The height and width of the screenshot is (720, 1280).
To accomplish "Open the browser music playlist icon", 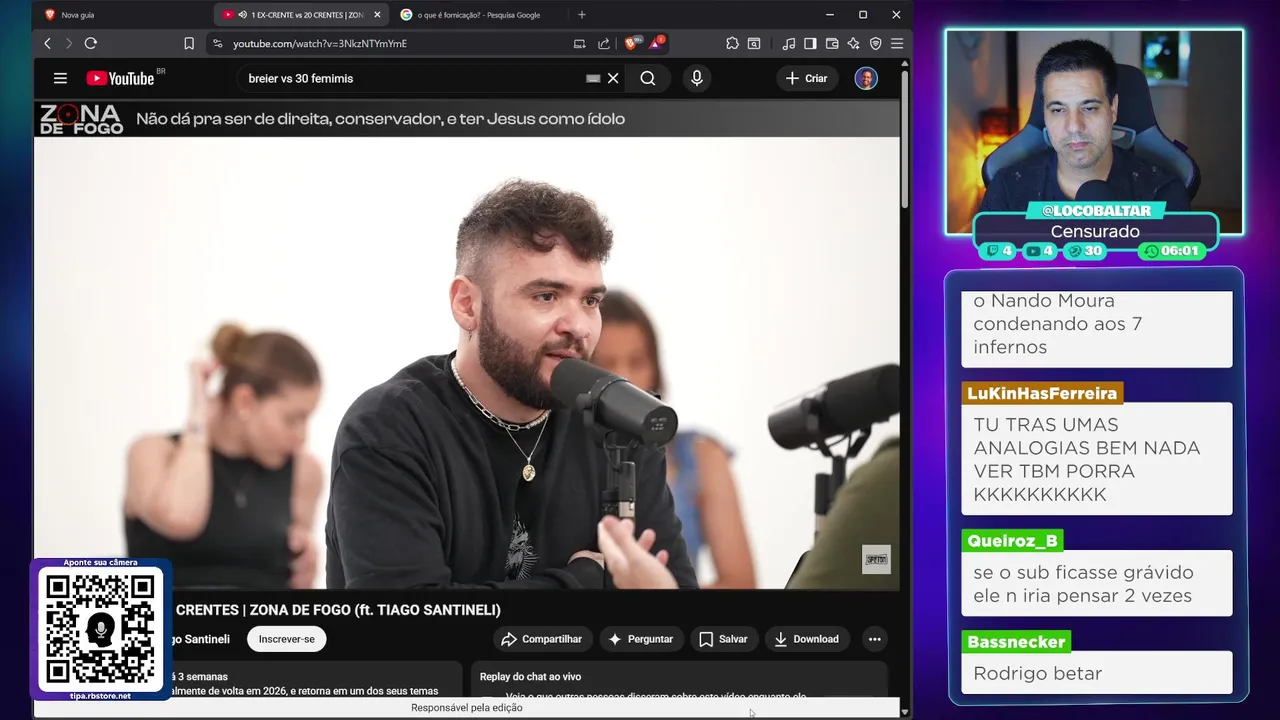I will pos(789,43).
